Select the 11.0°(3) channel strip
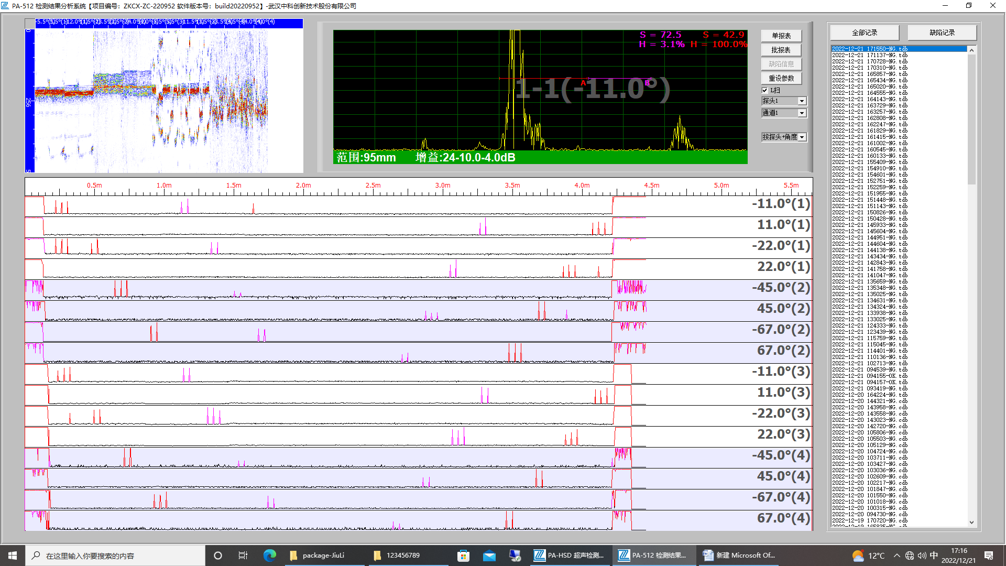1006x566 pixels. (418, 394)
